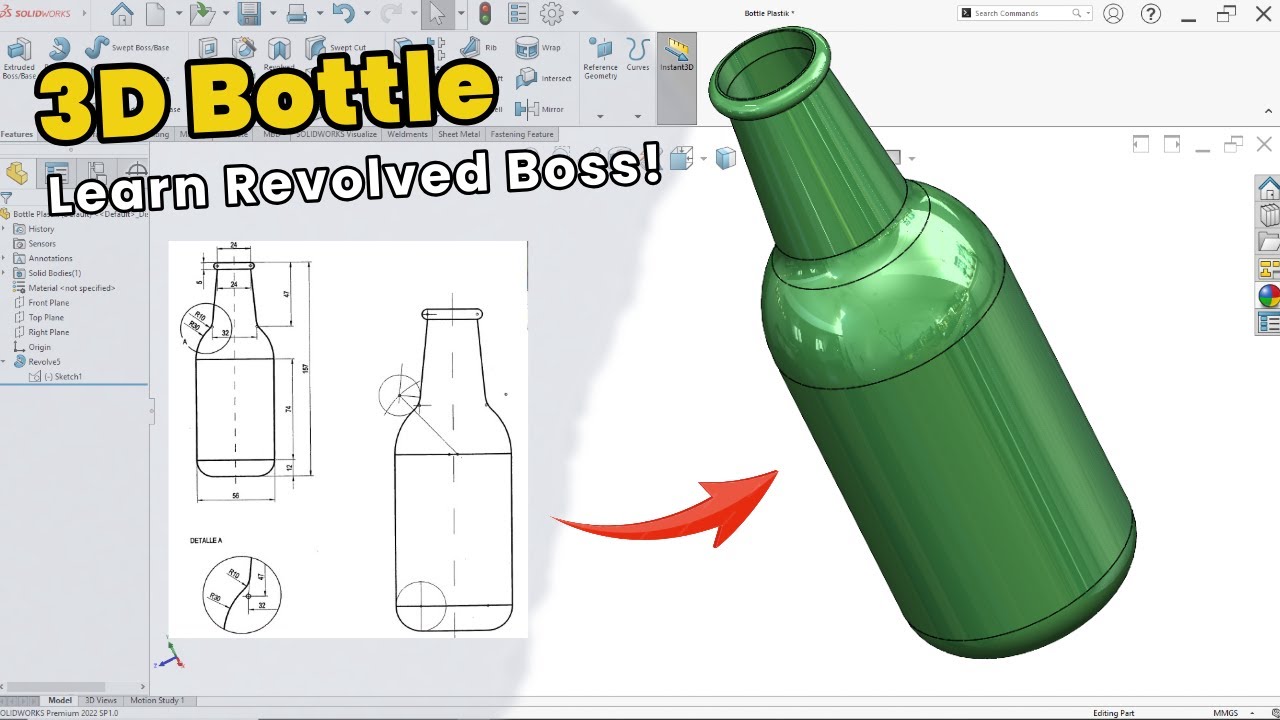The width and height of the screenshot is (1280, 720).
Task: Select the Intersect tool
Action: click(x=544, y=78)
